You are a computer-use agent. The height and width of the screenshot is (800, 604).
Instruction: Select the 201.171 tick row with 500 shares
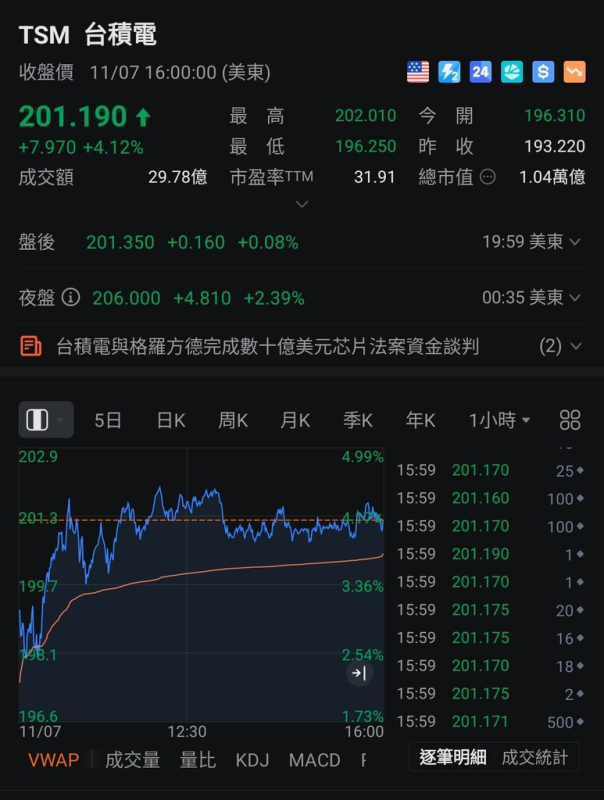491,722
